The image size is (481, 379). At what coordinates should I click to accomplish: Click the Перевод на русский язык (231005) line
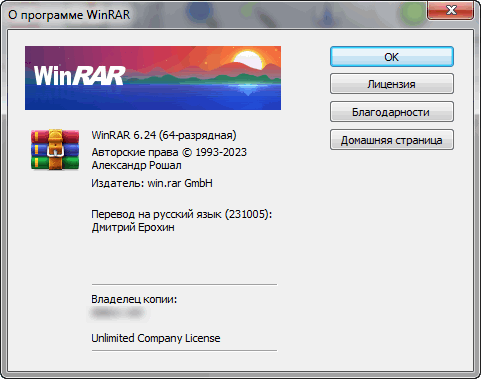182,214
